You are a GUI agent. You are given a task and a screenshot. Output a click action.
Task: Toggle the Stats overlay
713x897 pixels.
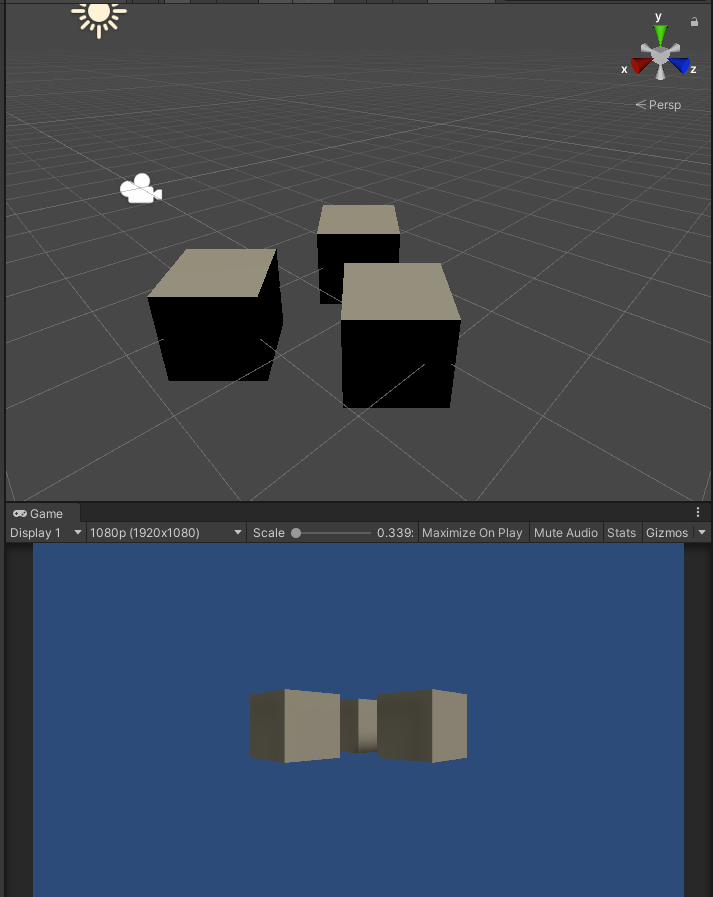point(621,533)
